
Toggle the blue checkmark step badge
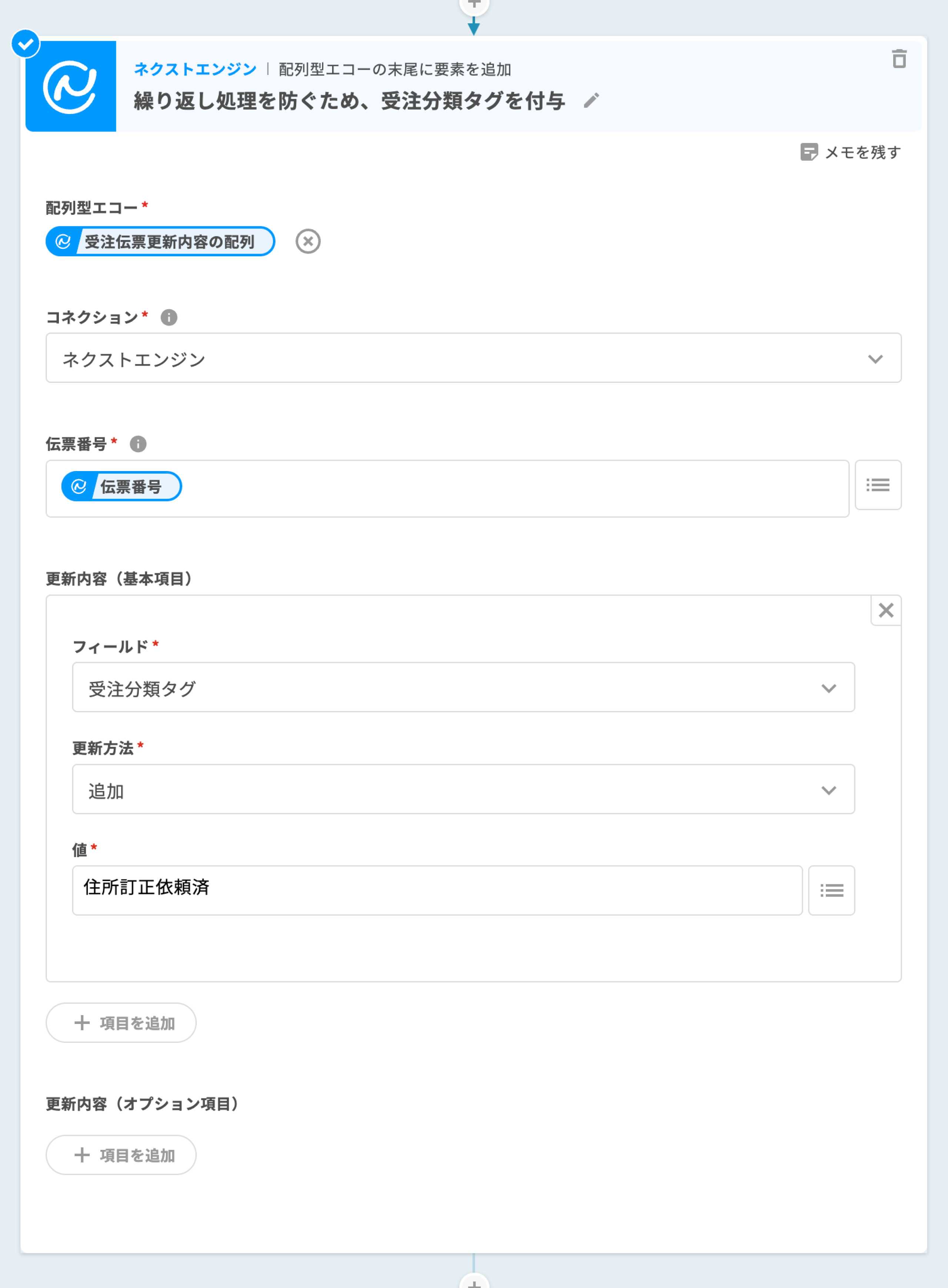pos(26,44)
